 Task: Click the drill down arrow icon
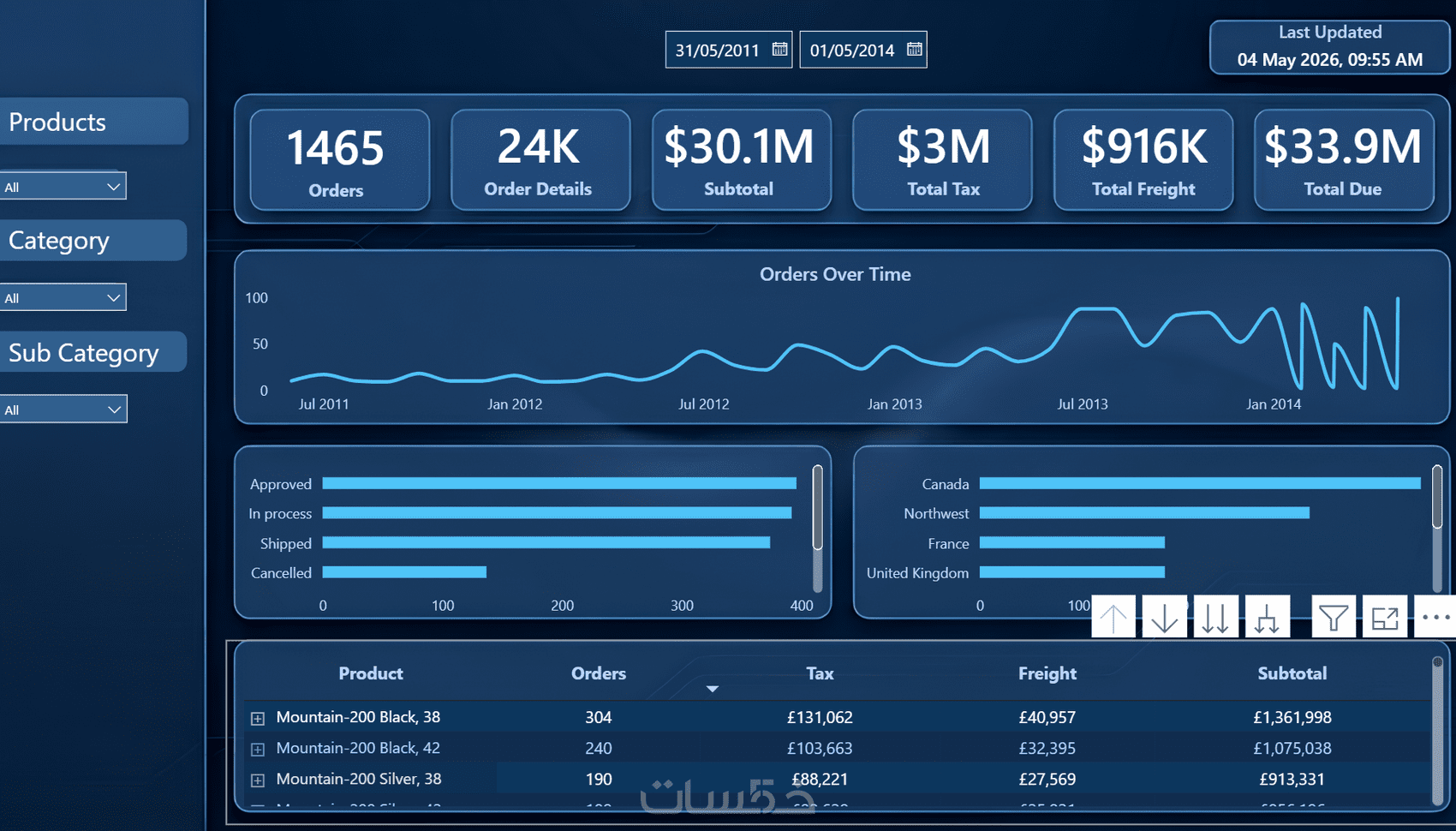pyautogui.click(x=1164, y=617)
